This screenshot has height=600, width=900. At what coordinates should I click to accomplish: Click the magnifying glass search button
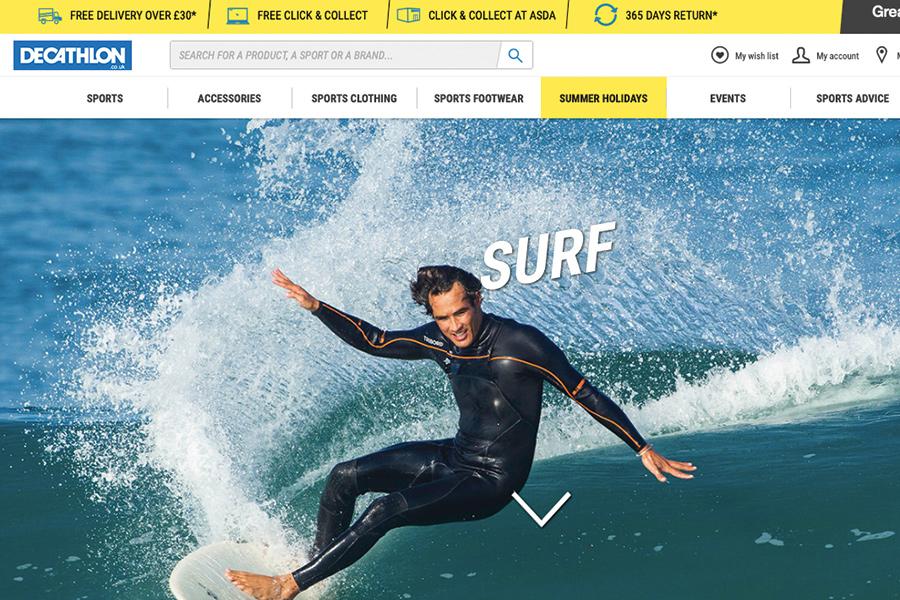pos(515,55)
